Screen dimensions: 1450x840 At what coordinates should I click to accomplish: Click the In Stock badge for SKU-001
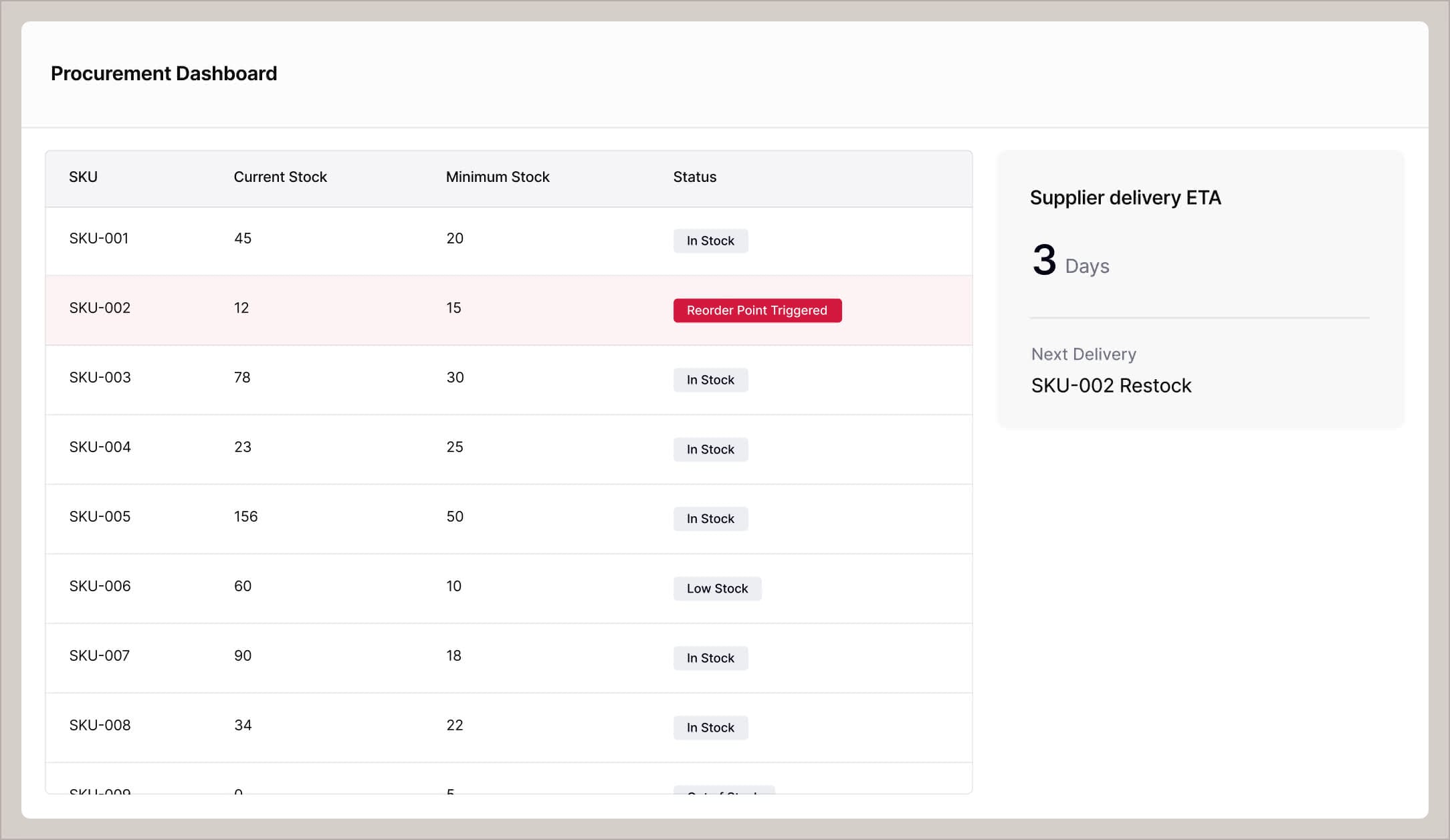(710, 241)
